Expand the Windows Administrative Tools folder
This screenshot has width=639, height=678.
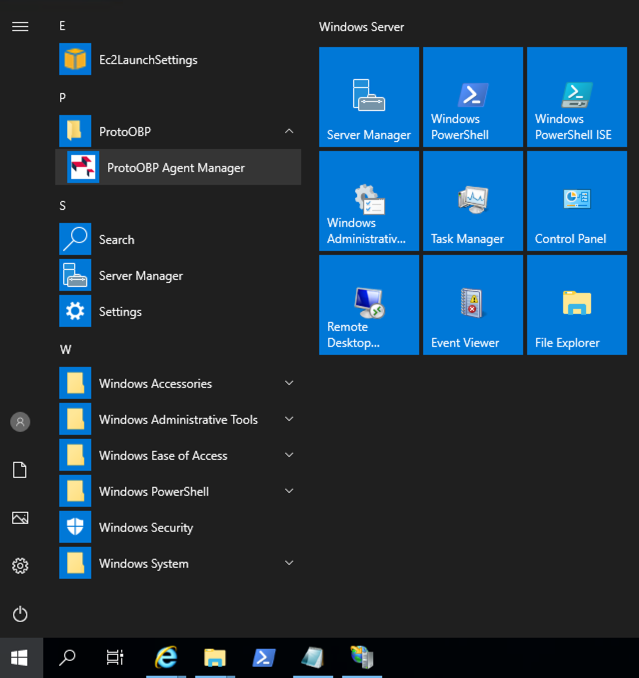point(178,419)
